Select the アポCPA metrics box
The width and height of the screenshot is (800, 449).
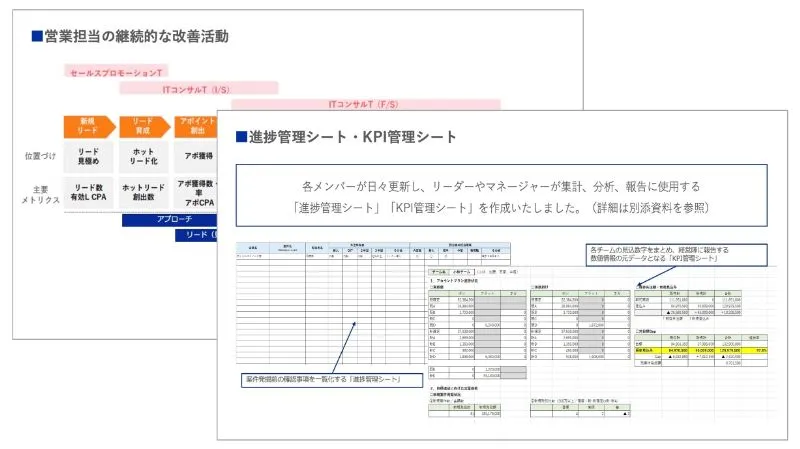[x=196, y=192]
